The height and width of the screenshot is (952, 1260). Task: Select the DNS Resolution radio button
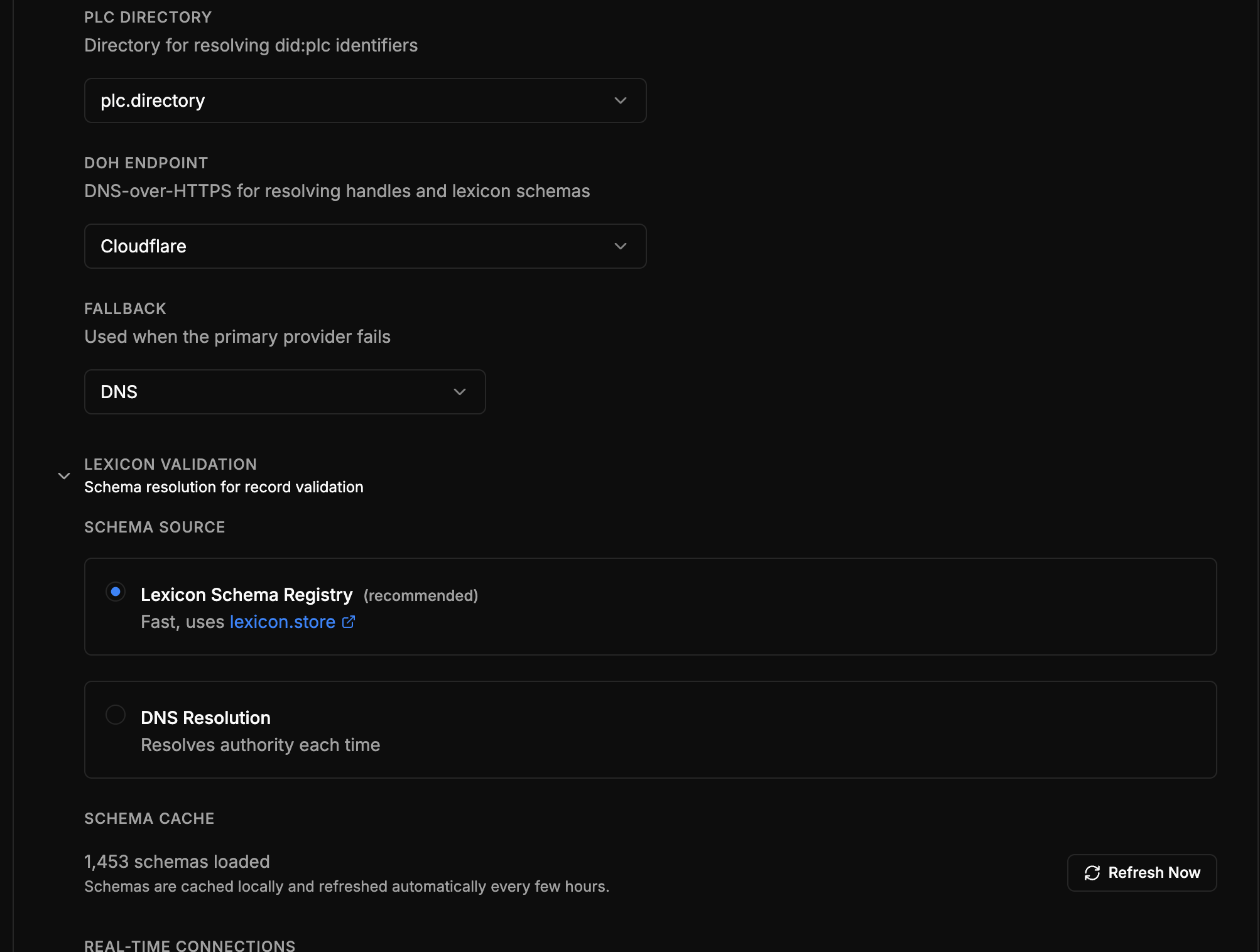coord(116,715)
